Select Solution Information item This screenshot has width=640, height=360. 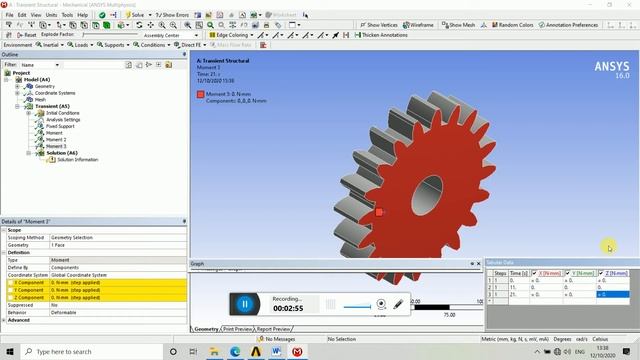[78, 160]
